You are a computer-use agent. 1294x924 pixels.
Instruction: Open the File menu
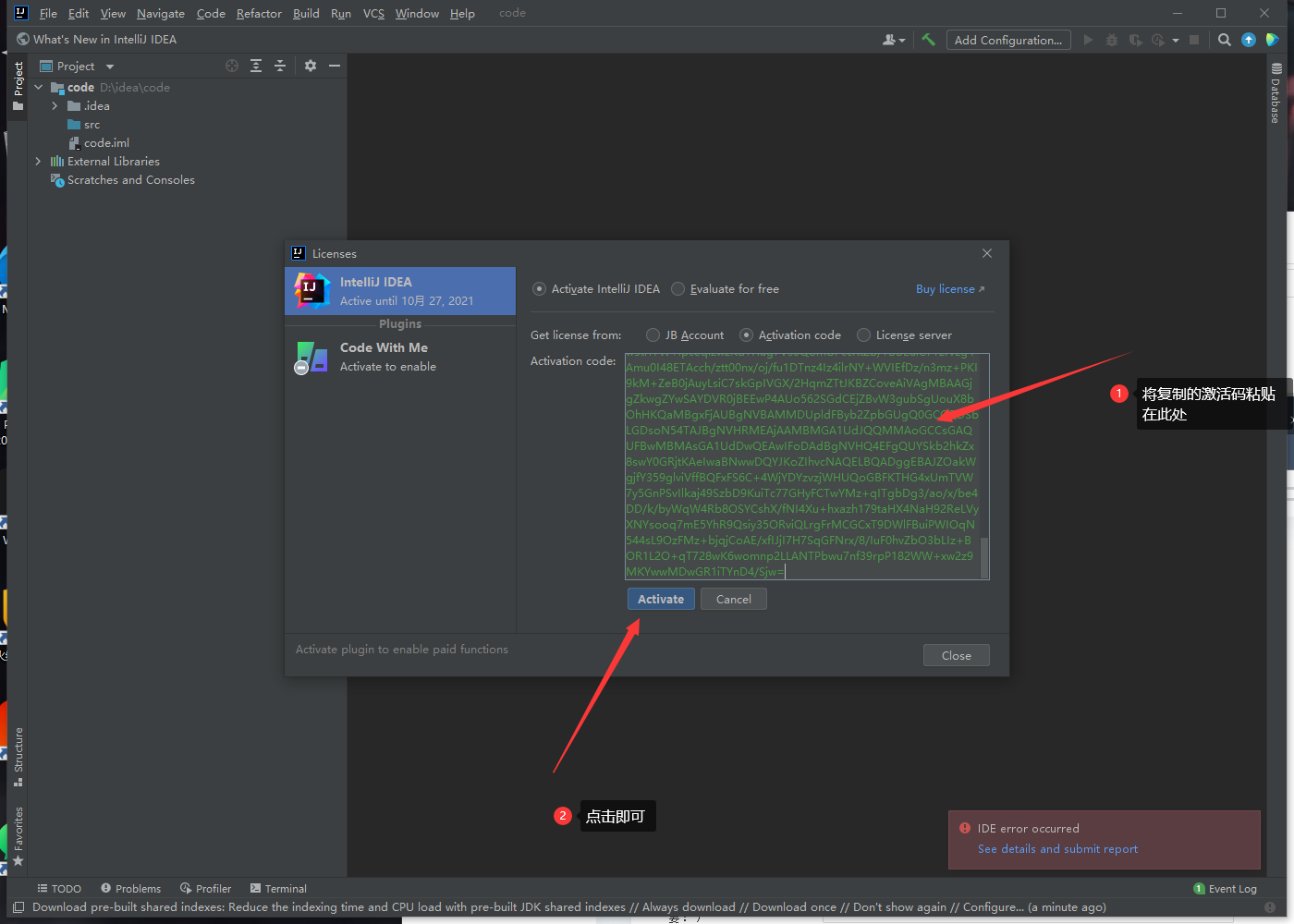click(x=48, y=13)
